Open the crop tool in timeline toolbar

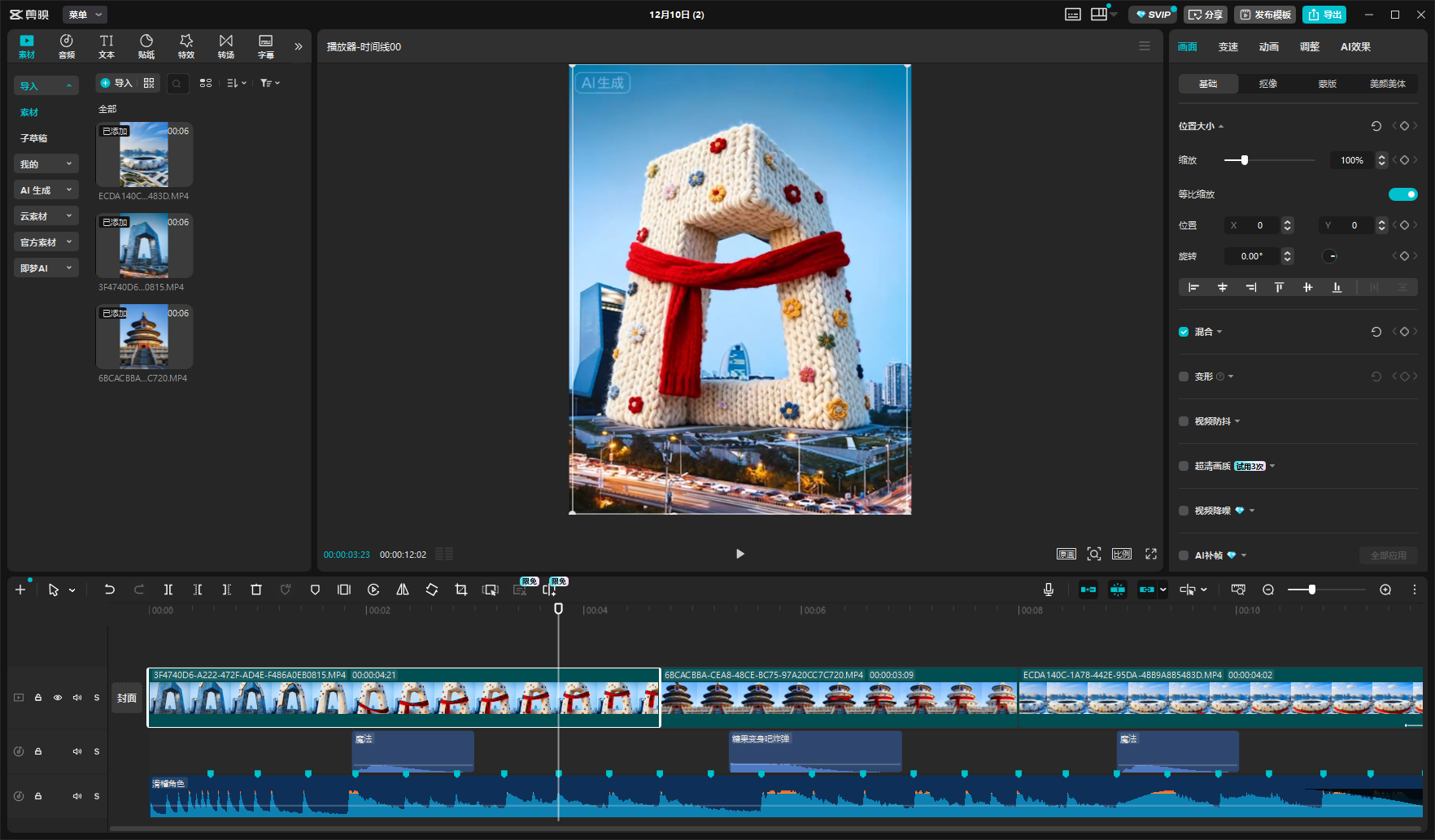pos(461,590)
